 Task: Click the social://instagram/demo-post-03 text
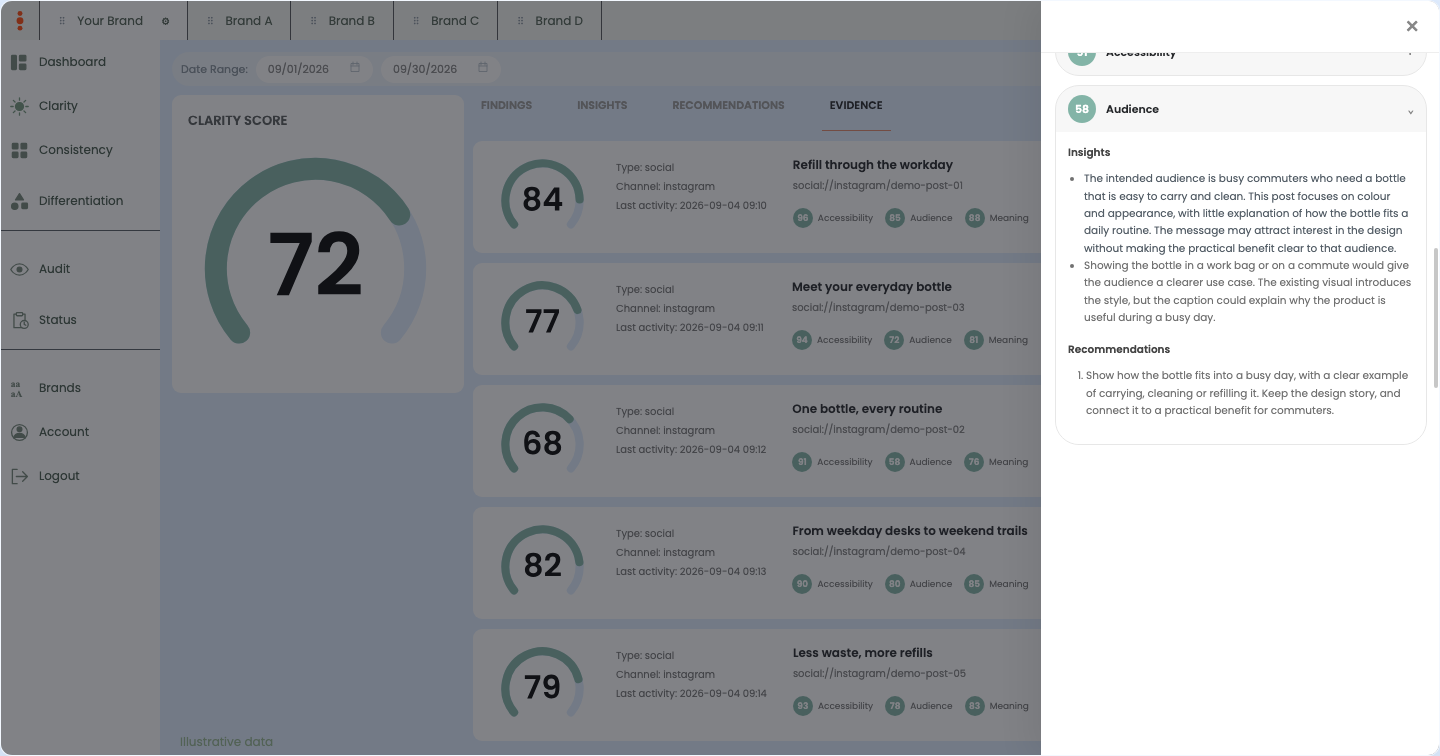point(878,308)
